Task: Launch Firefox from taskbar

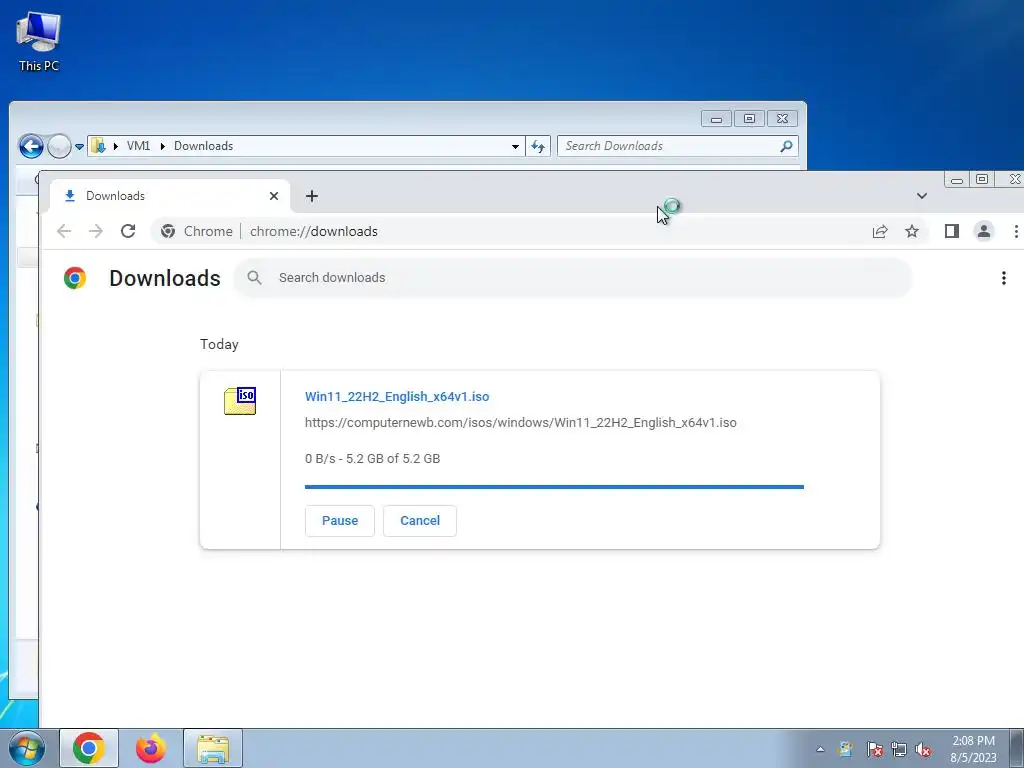Action: pos(151,748)
